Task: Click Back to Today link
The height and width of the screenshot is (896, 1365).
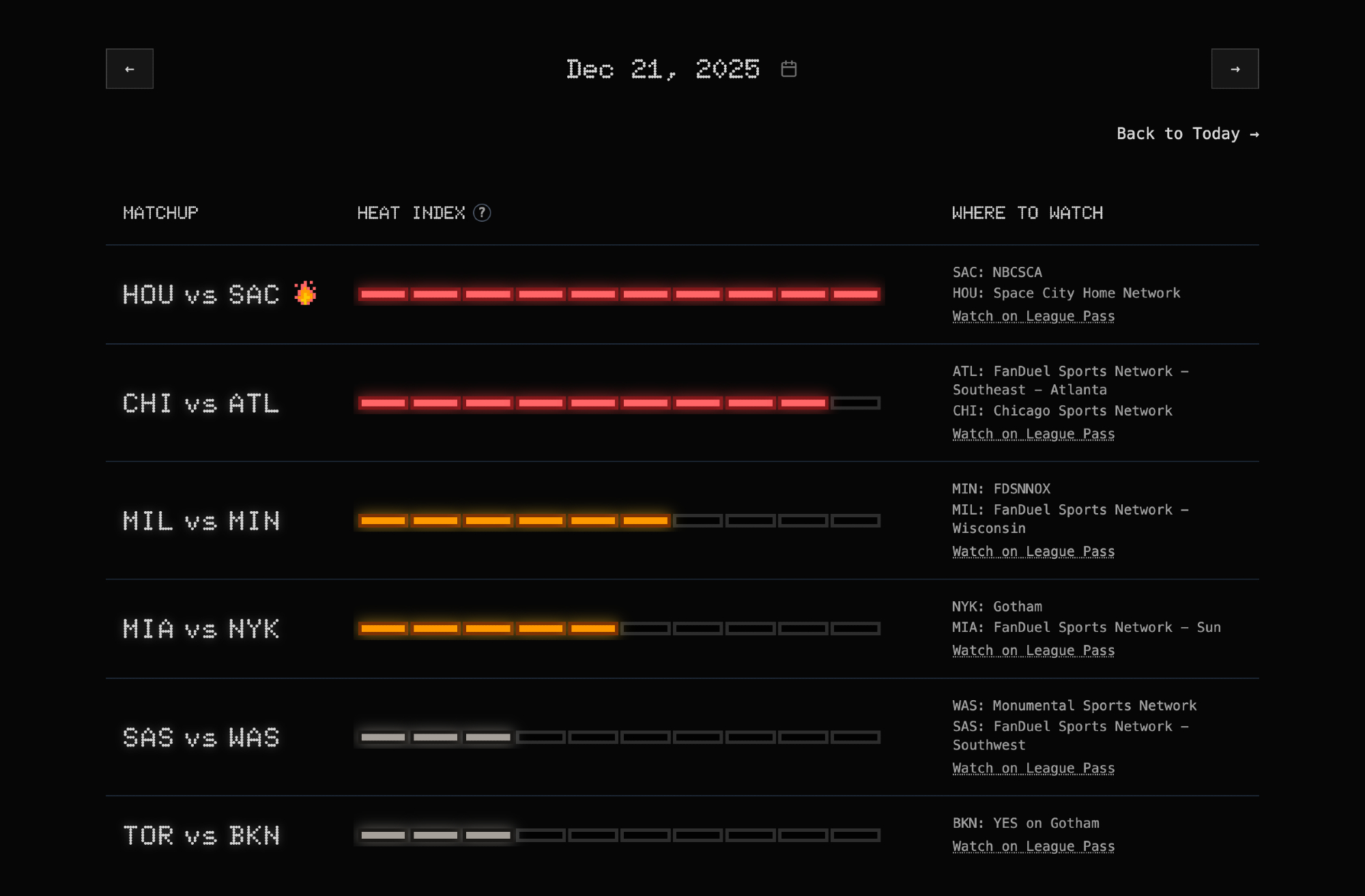Action: [x=1187, y=134]
